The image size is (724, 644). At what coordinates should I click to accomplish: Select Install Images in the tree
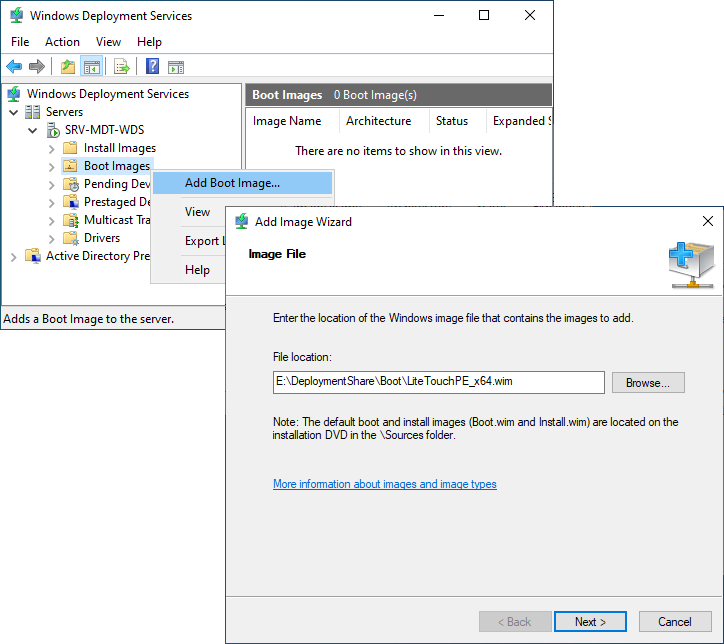click(120, 148)
